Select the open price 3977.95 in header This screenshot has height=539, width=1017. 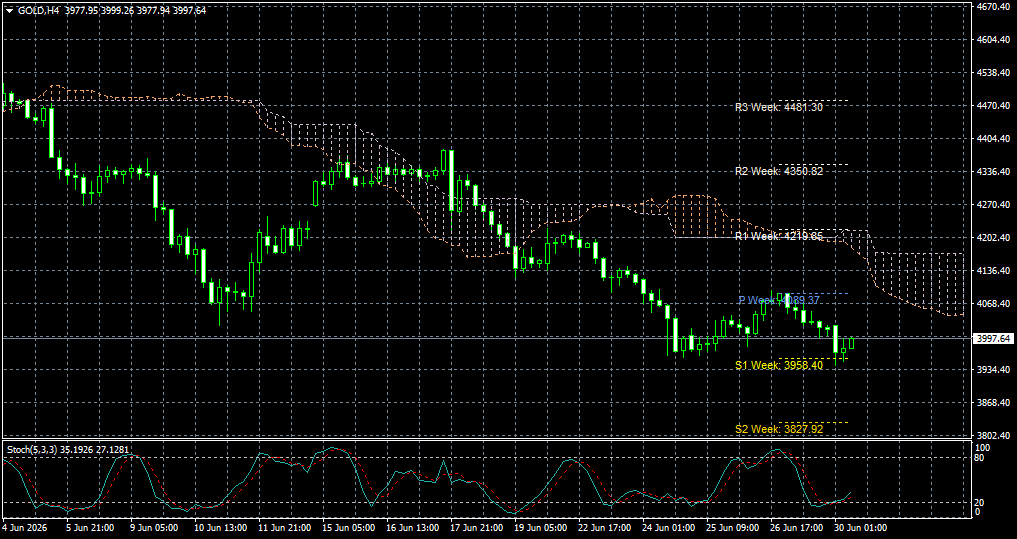tap(82, 11)
